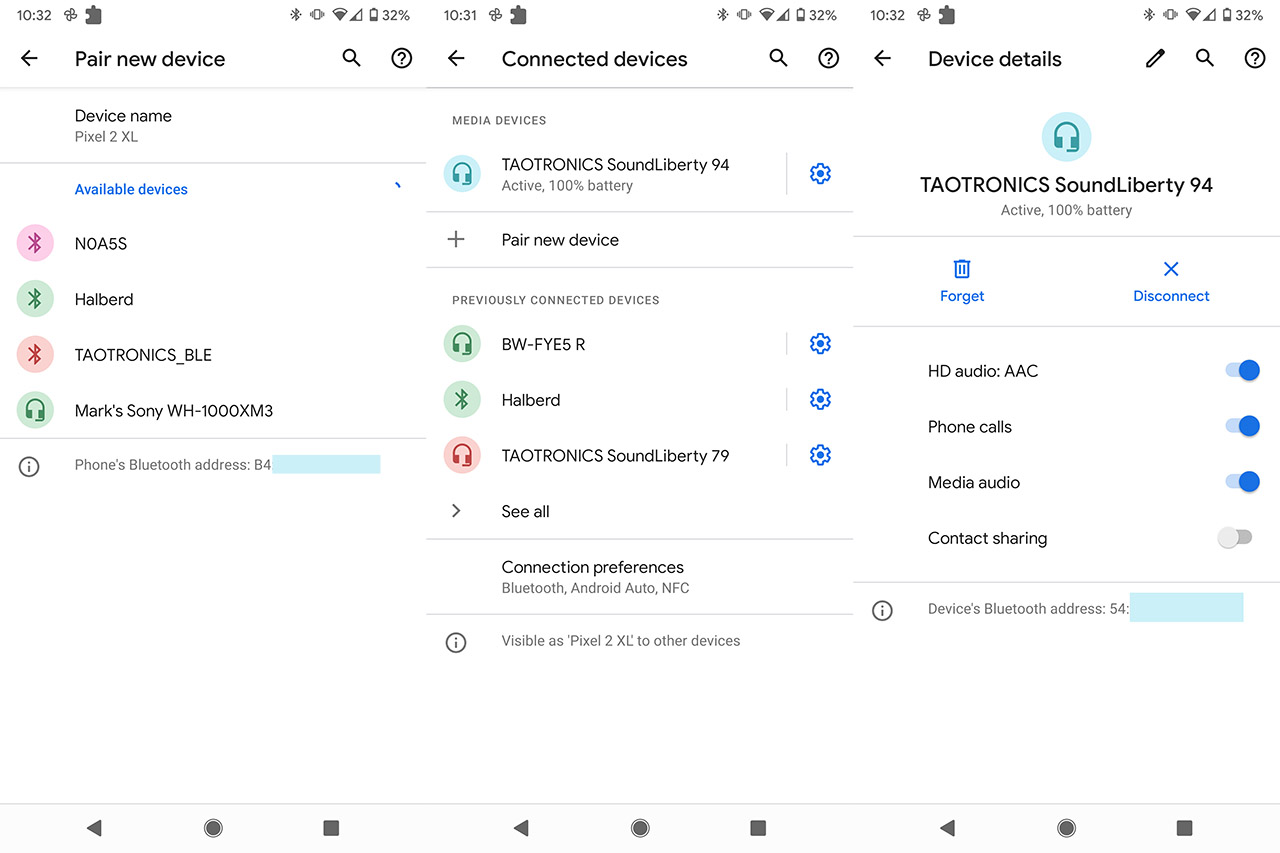1280x853 pixels.
Task: Select BW-FYE5 R device name
Action: 543,344
